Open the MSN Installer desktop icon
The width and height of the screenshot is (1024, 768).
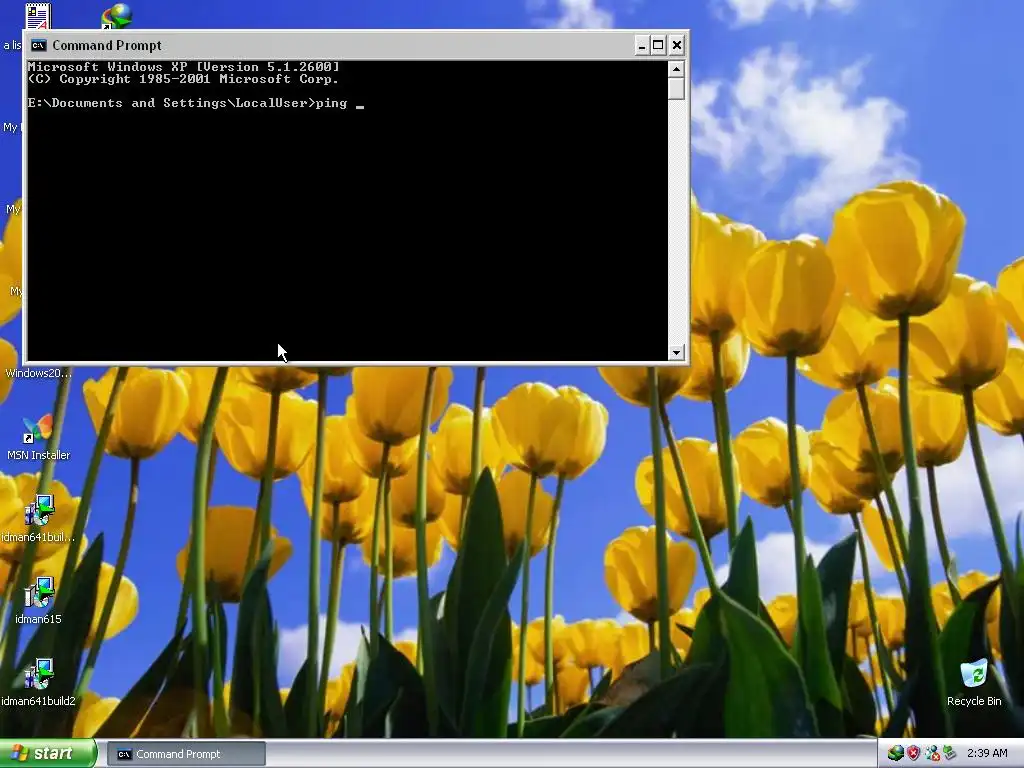coord(38,436)
